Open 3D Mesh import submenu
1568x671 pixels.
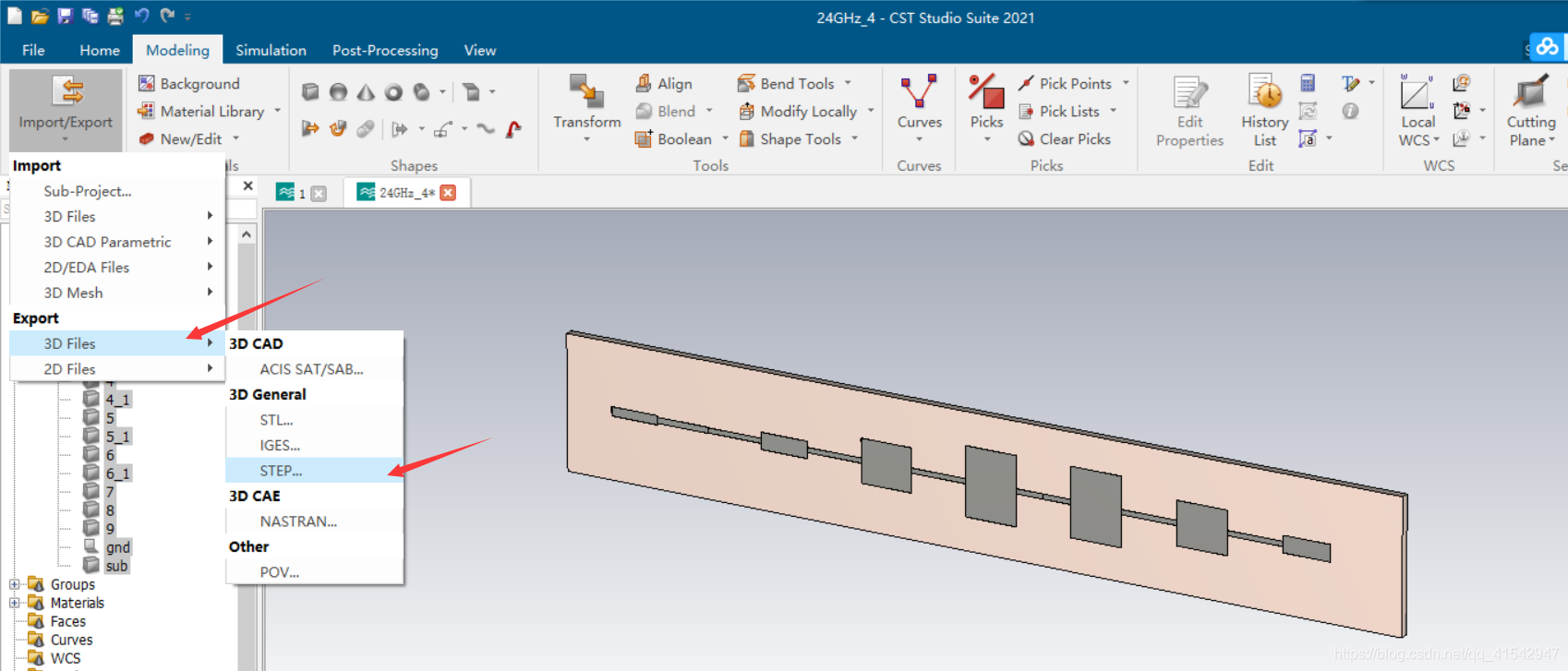click(x=117, y=293)
